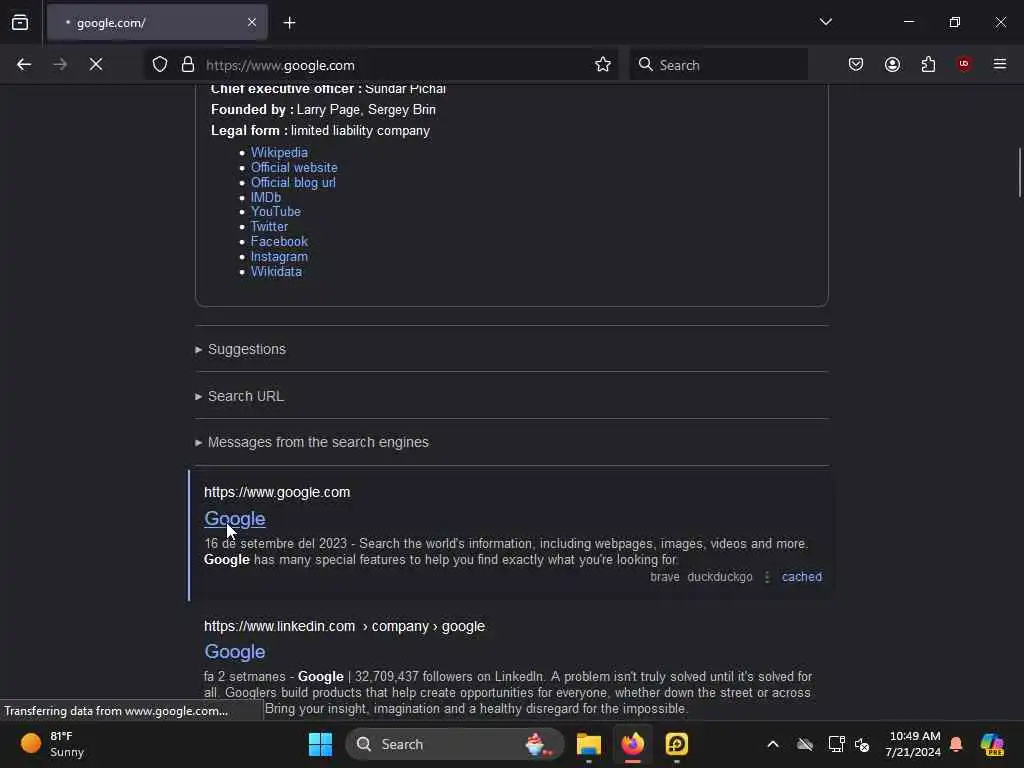Open the Official website link
The height and width of the screenshot is (768, 1024).
pos(294,167)
